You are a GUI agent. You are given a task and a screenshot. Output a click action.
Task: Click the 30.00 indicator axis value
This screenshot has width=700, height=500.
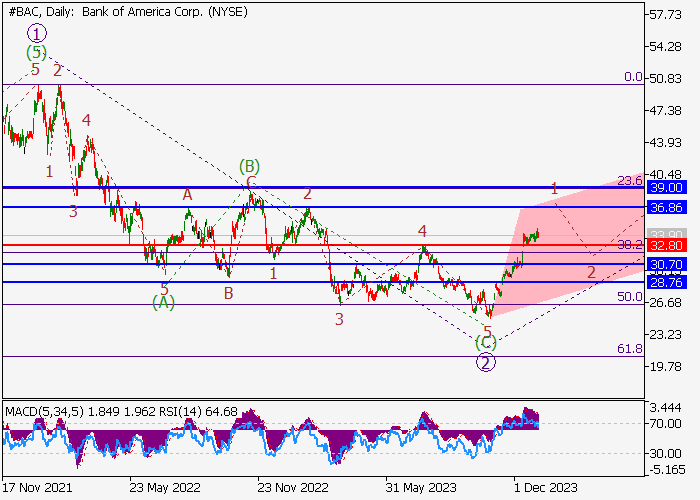click(666, 454)
